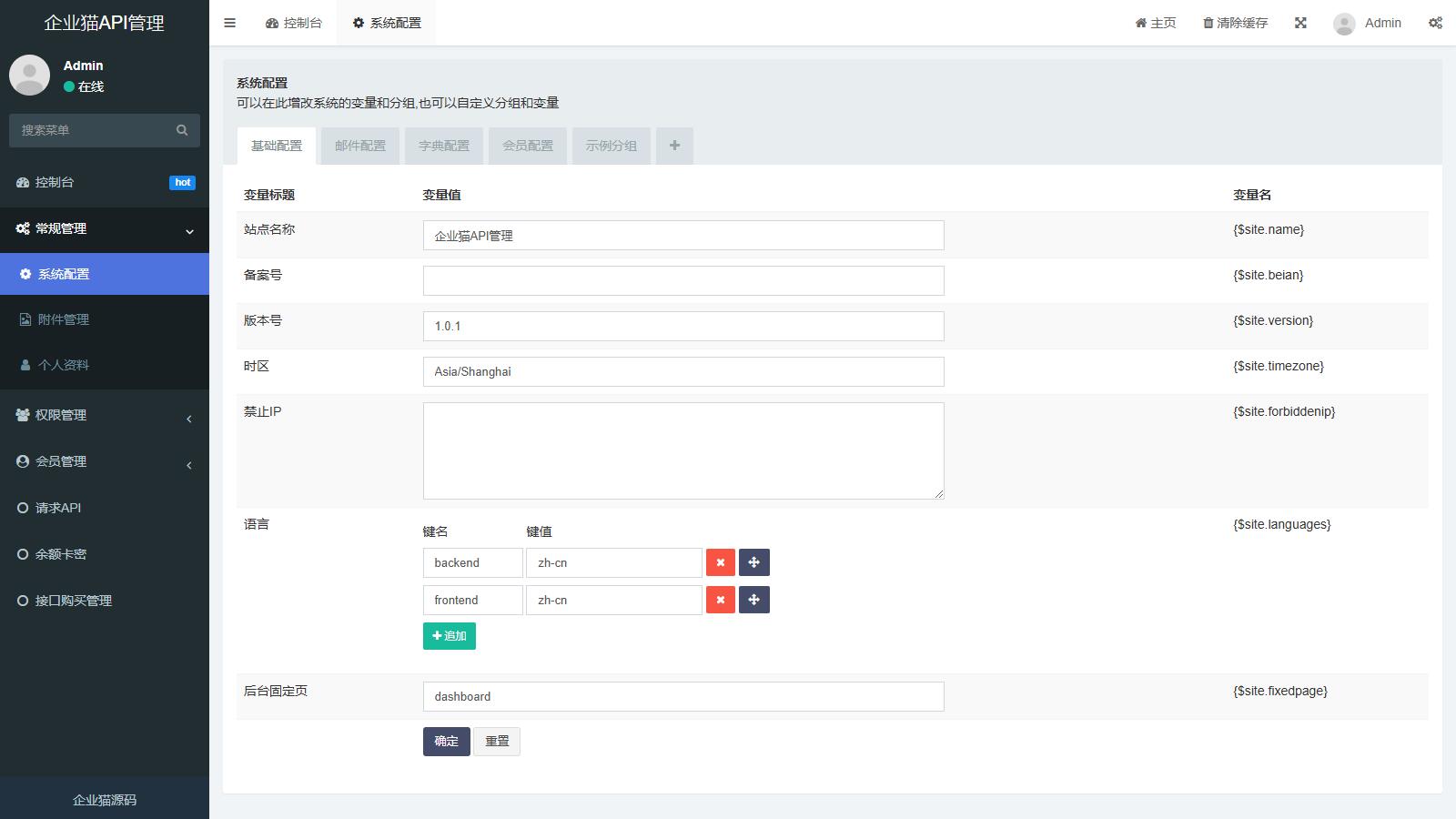Open the Admin user menu in header

point(1368,23)
